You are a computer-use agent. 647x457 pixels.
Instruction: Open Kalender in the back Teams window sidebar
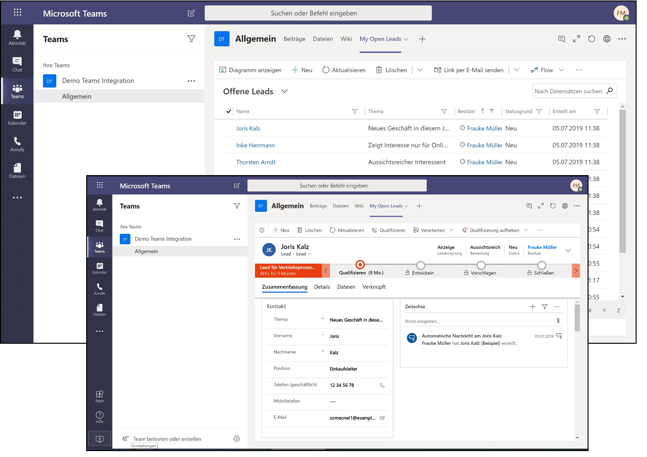pos(17,118)
